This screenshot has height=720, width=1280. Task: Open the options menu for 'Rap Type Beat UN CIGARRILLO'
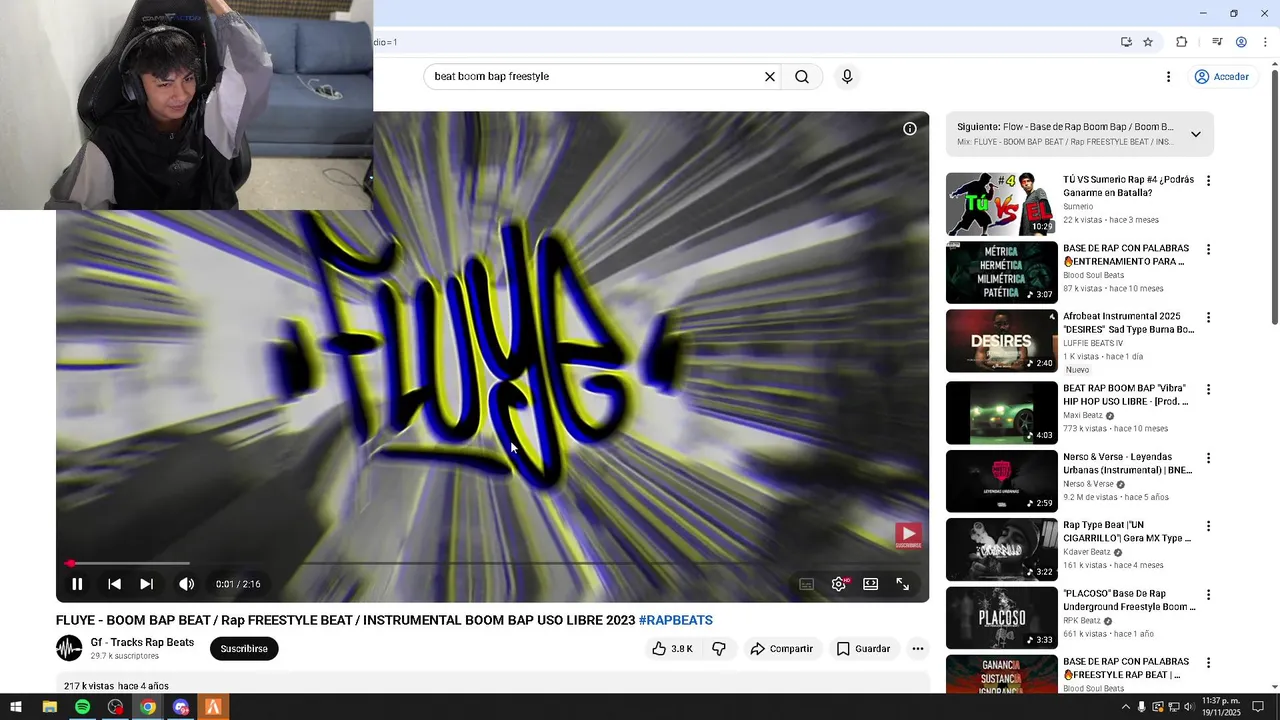pos(1208,526)
